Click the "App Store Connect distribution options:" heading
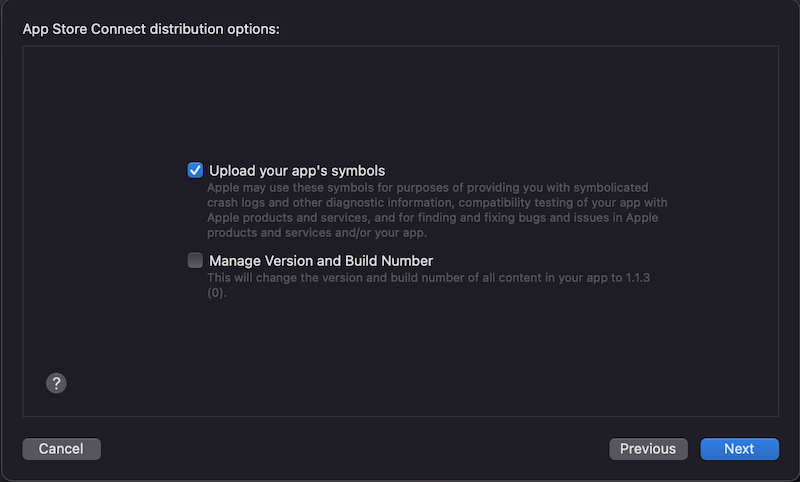800x482 pixels. click(151, 29)
